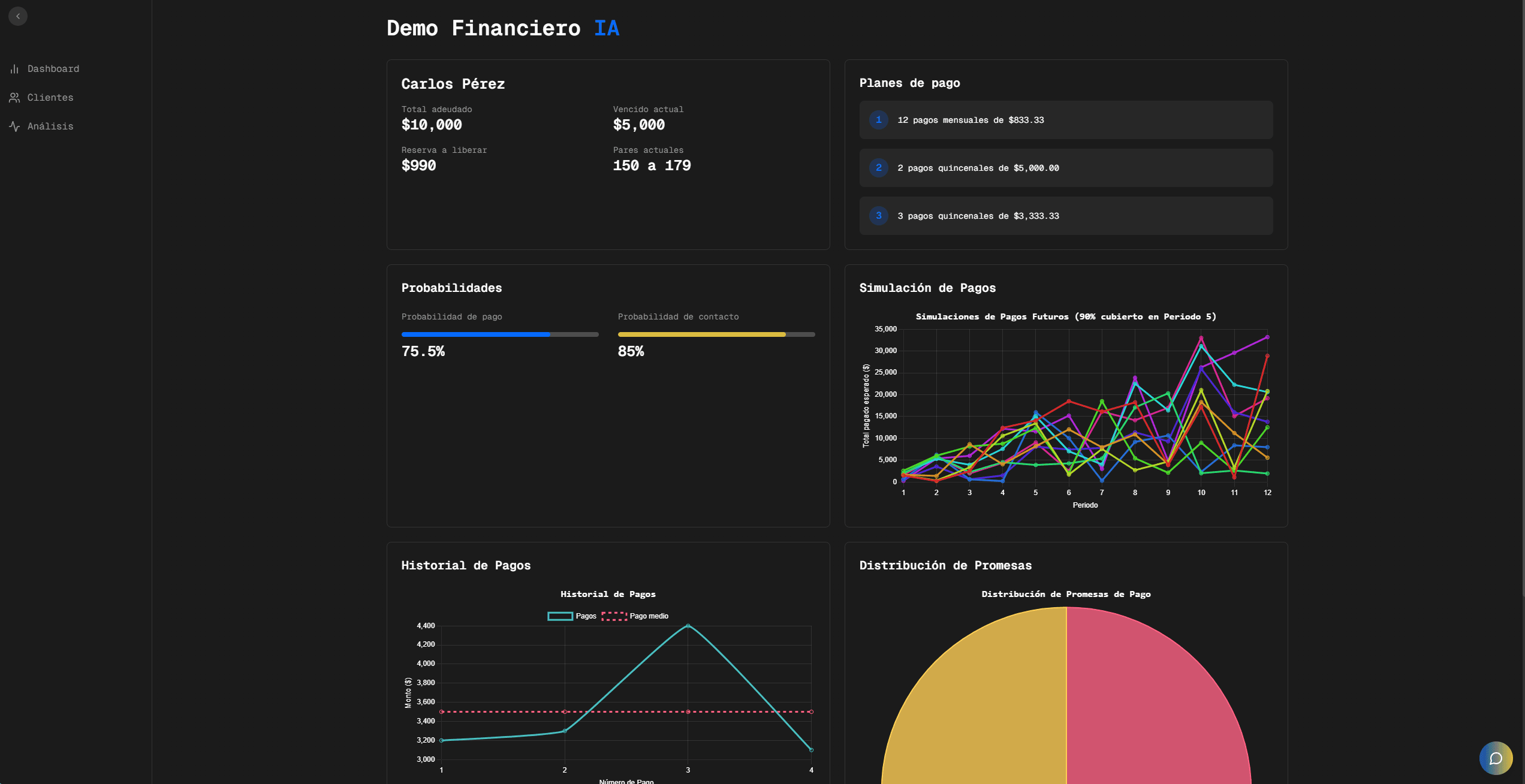This screenshot has width=1525, height=784.
Task: Toggle the Pagos legend in Historial chart
Action: click(572, 616)
